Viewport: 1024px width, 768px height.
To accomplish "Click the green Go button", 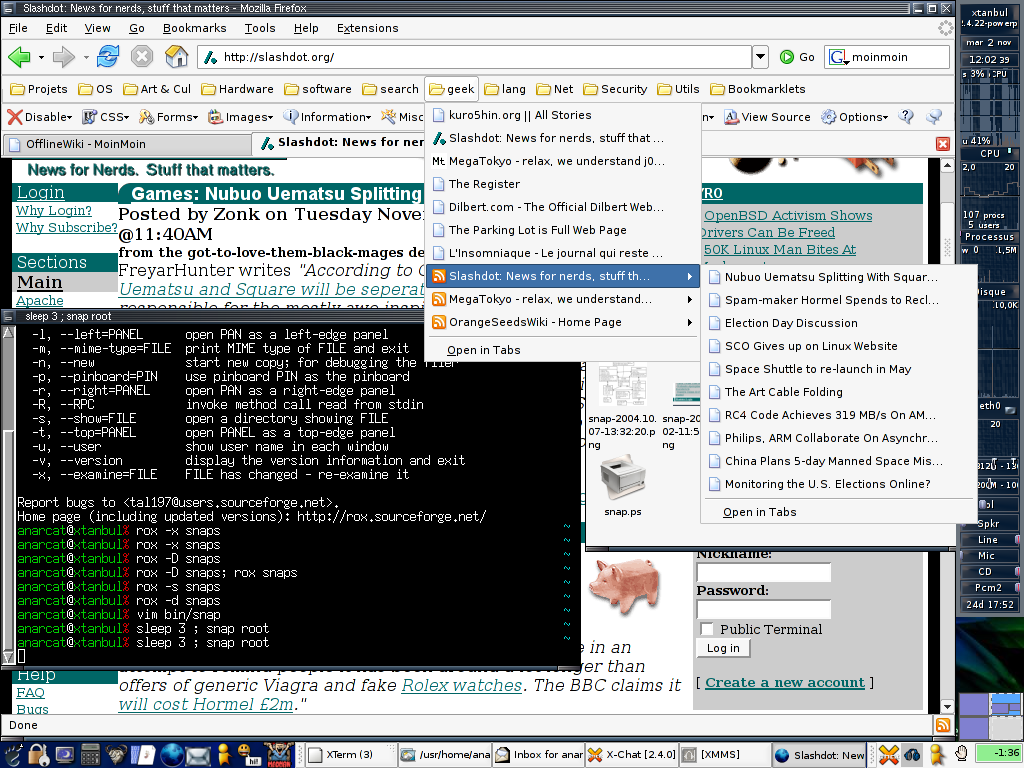I will tap(797, 57).
